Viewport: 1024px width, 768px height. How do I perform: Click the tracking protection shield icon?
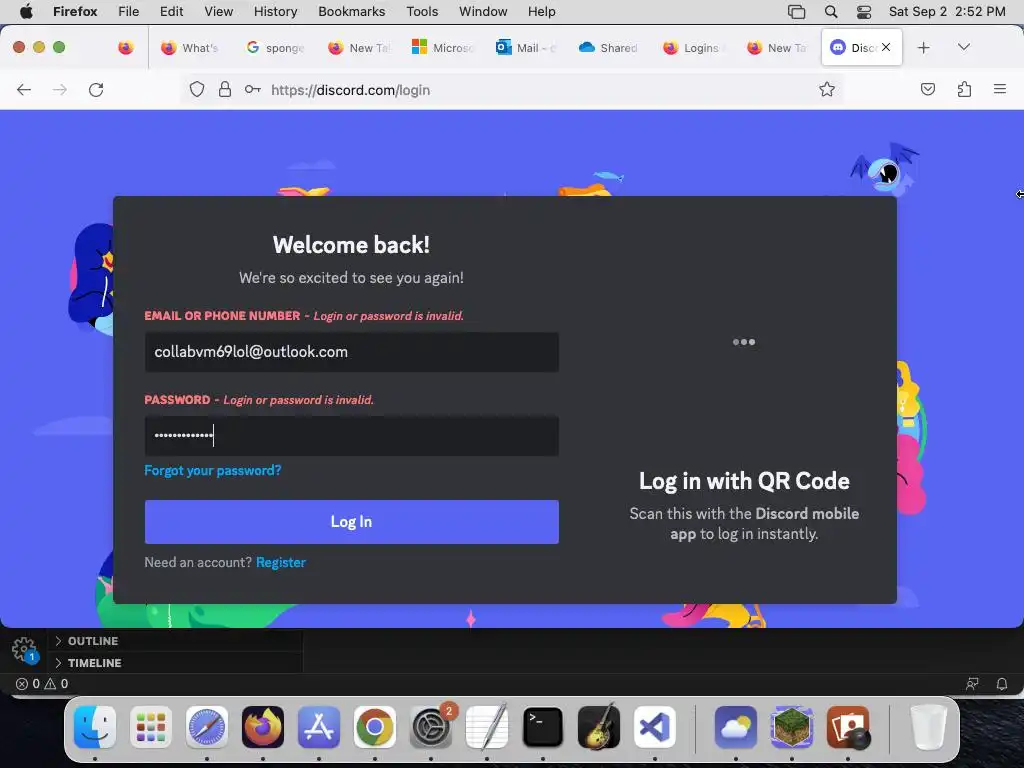[197, 89]
